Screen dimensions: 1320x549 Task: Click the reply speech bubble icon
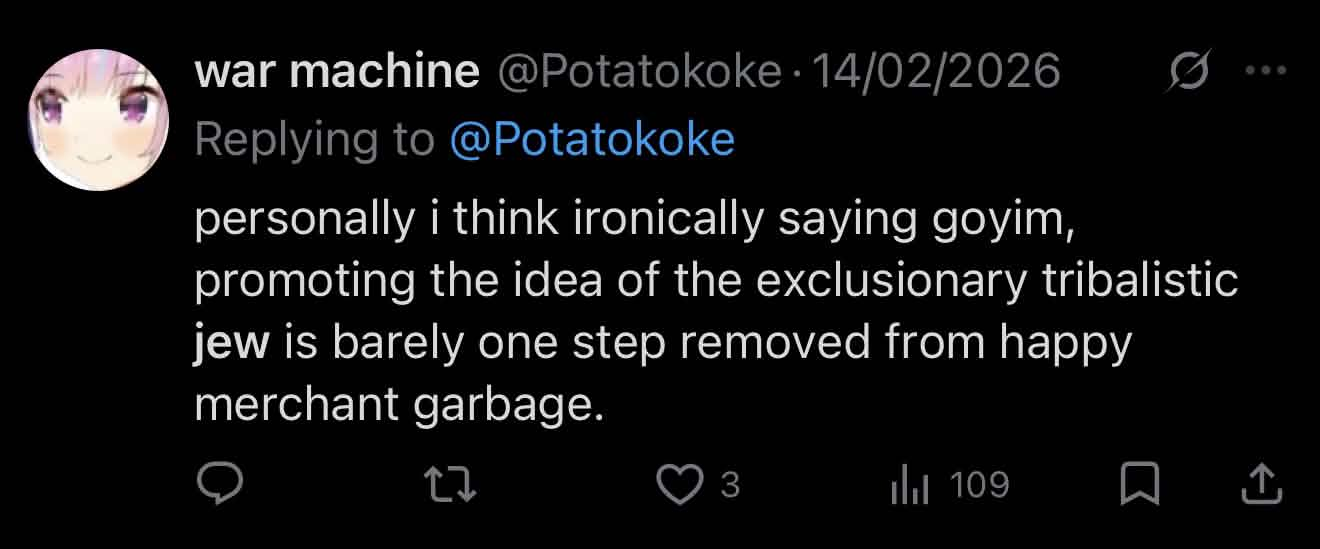point(219,485)
